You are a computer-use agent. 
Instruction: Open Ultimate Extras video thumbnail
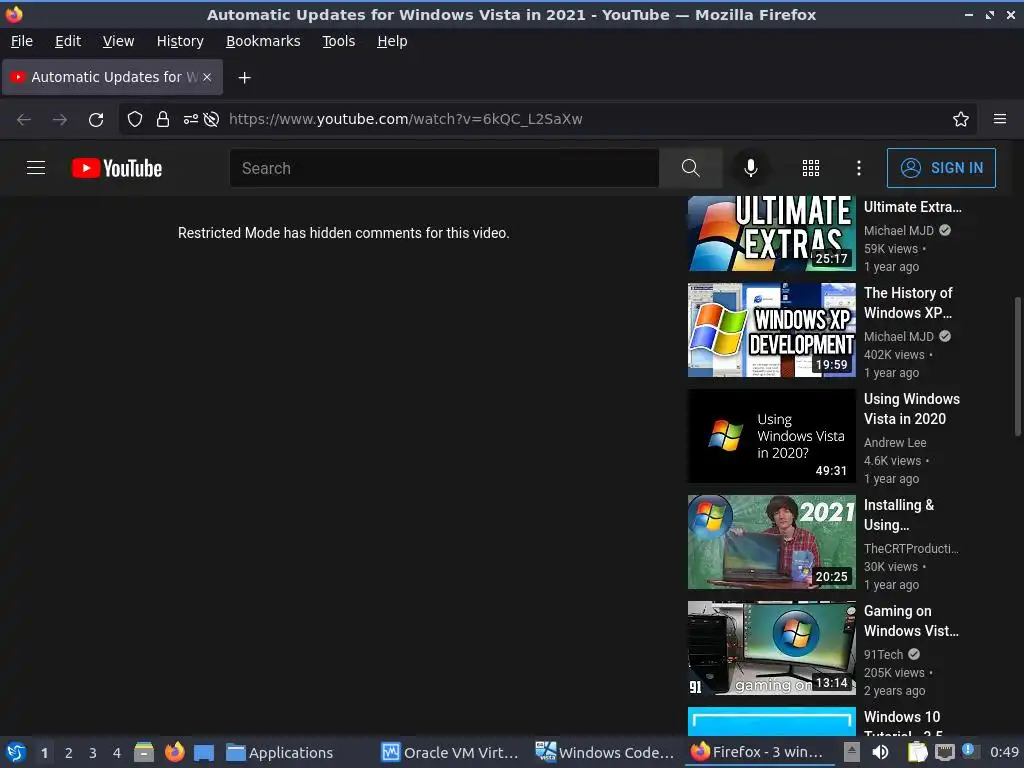(x=771, y=233)
